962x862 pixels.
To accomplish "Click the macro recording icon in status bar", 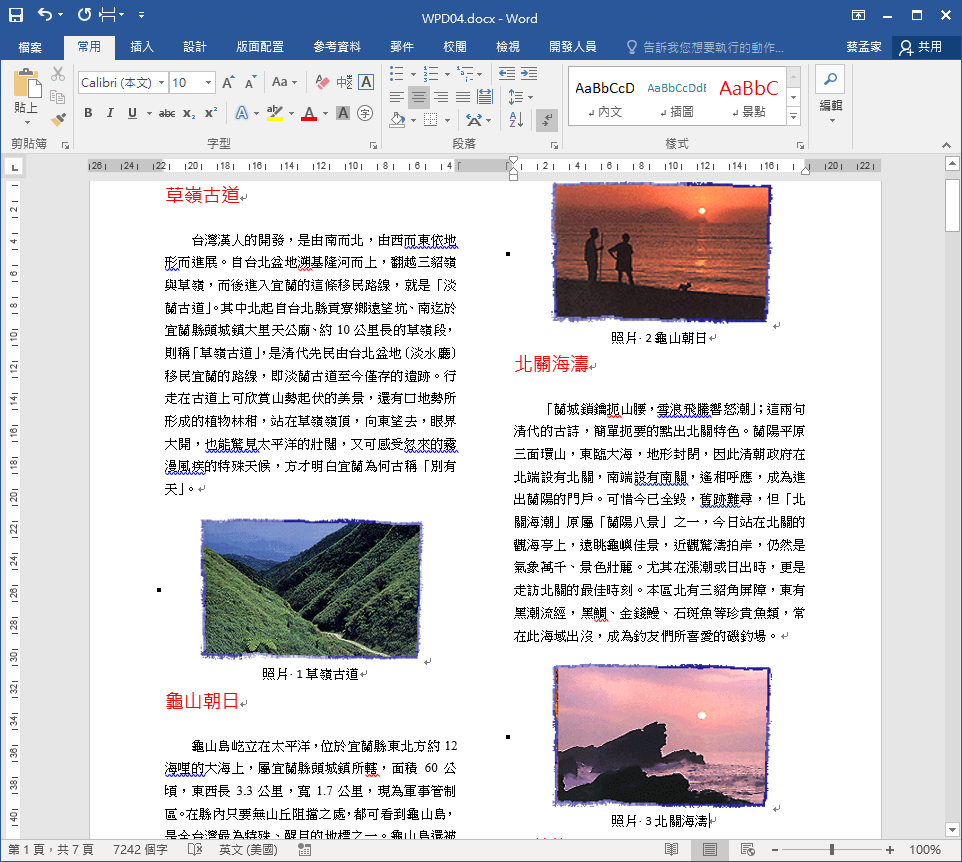I will click(304, 850).
